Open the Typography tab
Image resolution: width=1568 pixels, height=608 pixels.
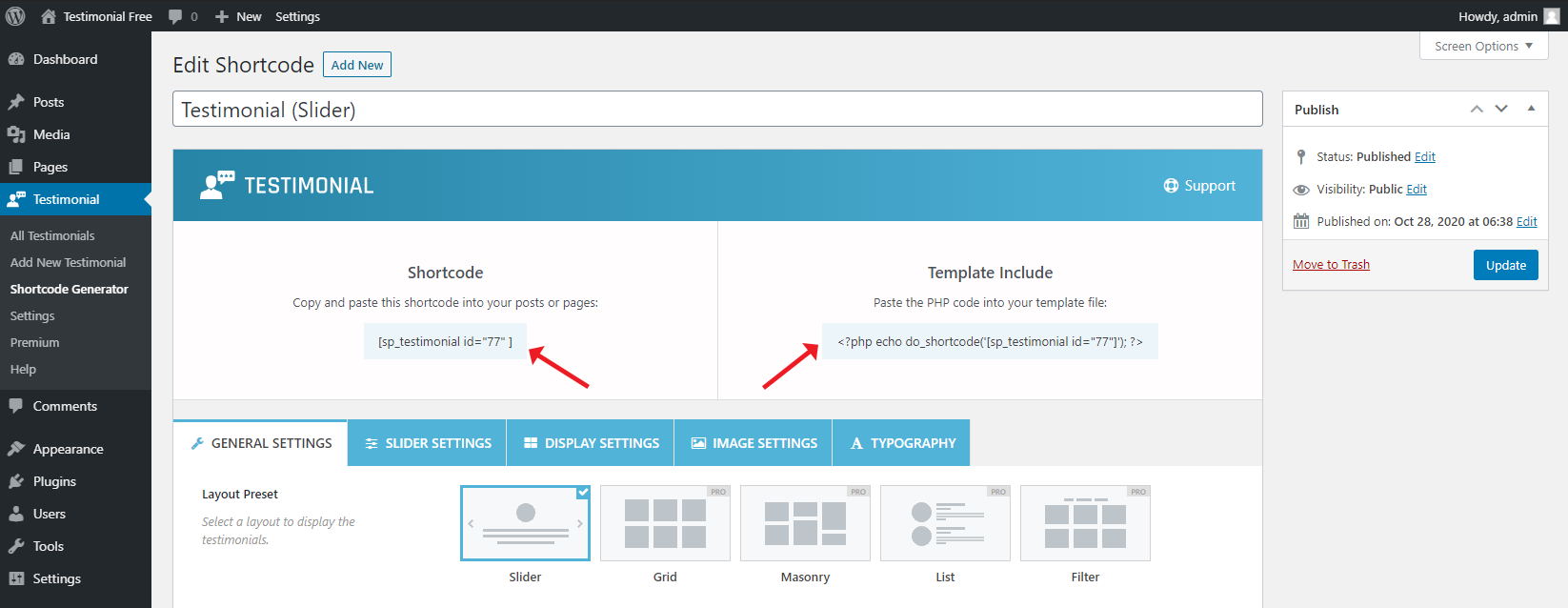click(901, 443)
